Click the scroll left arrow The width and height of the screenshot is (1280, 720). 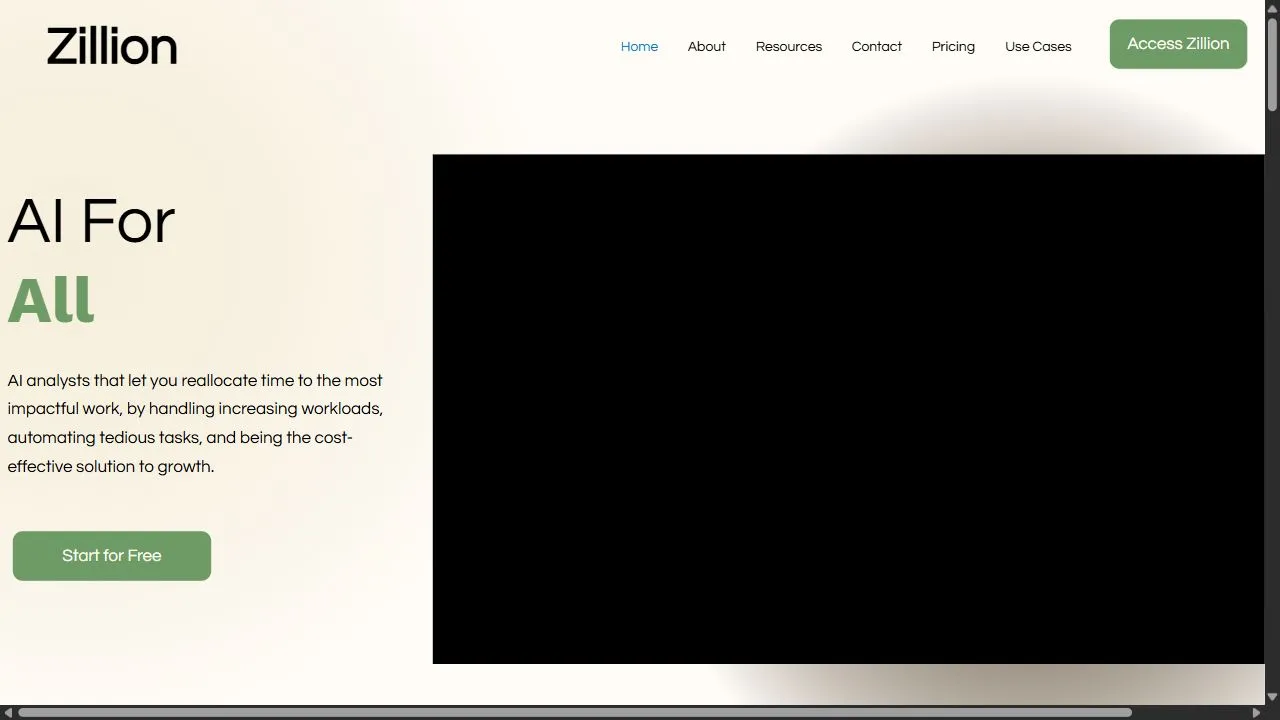(x=8, y=713)
